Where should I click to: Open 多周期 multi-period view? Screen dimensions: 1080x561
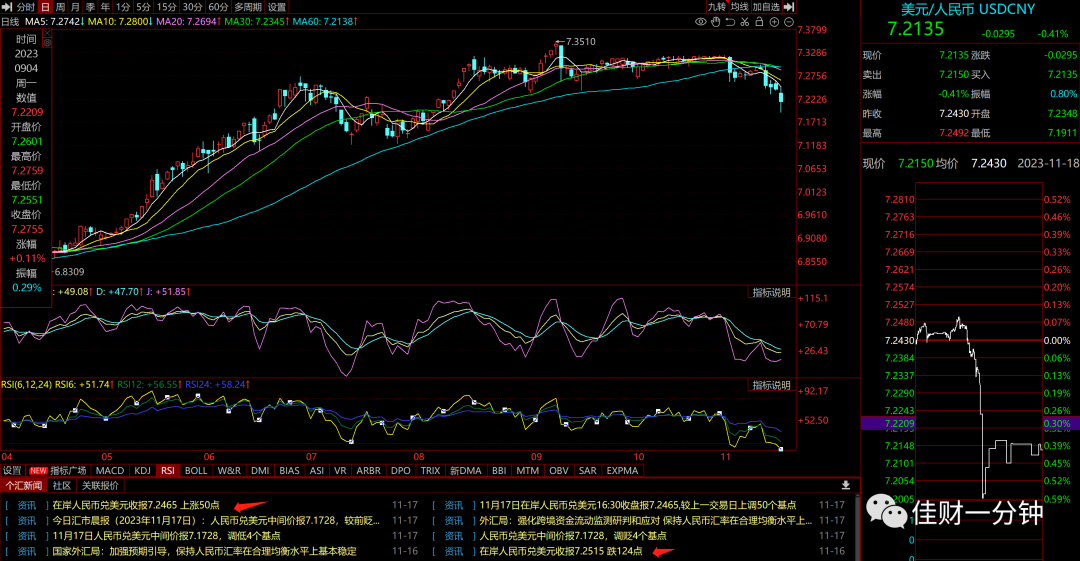(x=248, y=7)
